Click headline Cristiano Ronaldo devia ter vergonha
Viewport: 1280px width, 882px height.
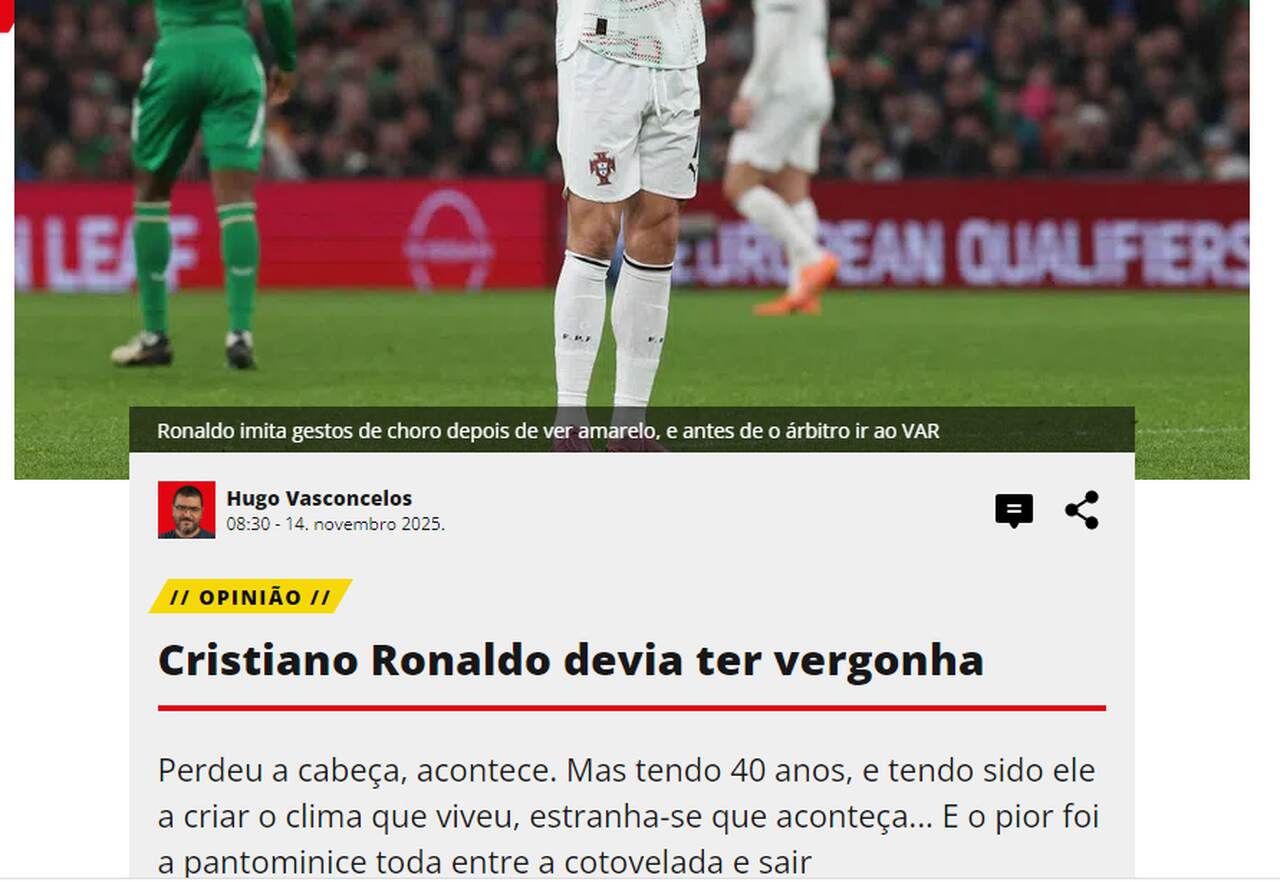pyautogui.click(x=571, y=661)
